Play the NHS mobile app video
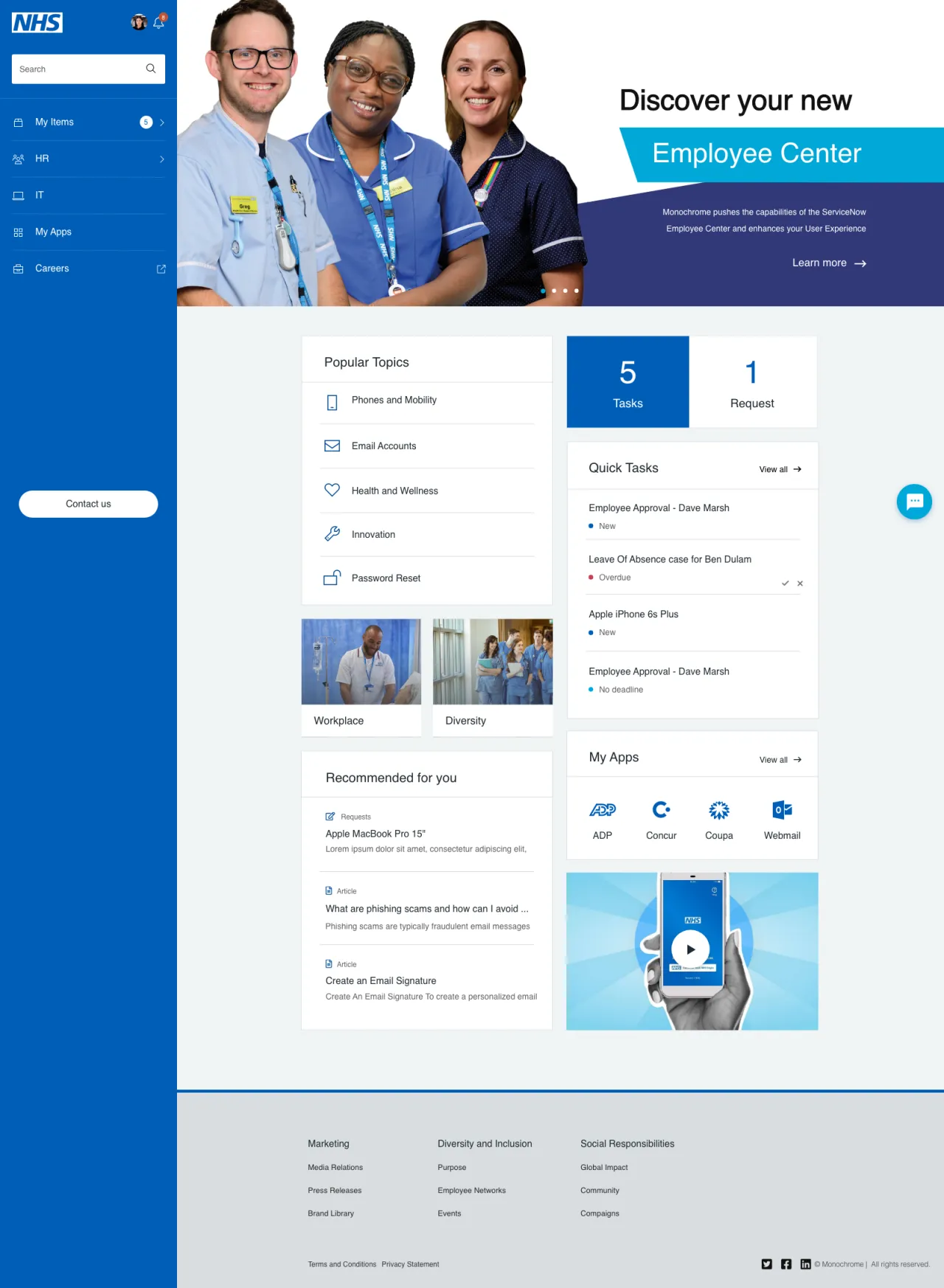The image size is (944, 1288). pyautogui.click(x=690, y=949)
